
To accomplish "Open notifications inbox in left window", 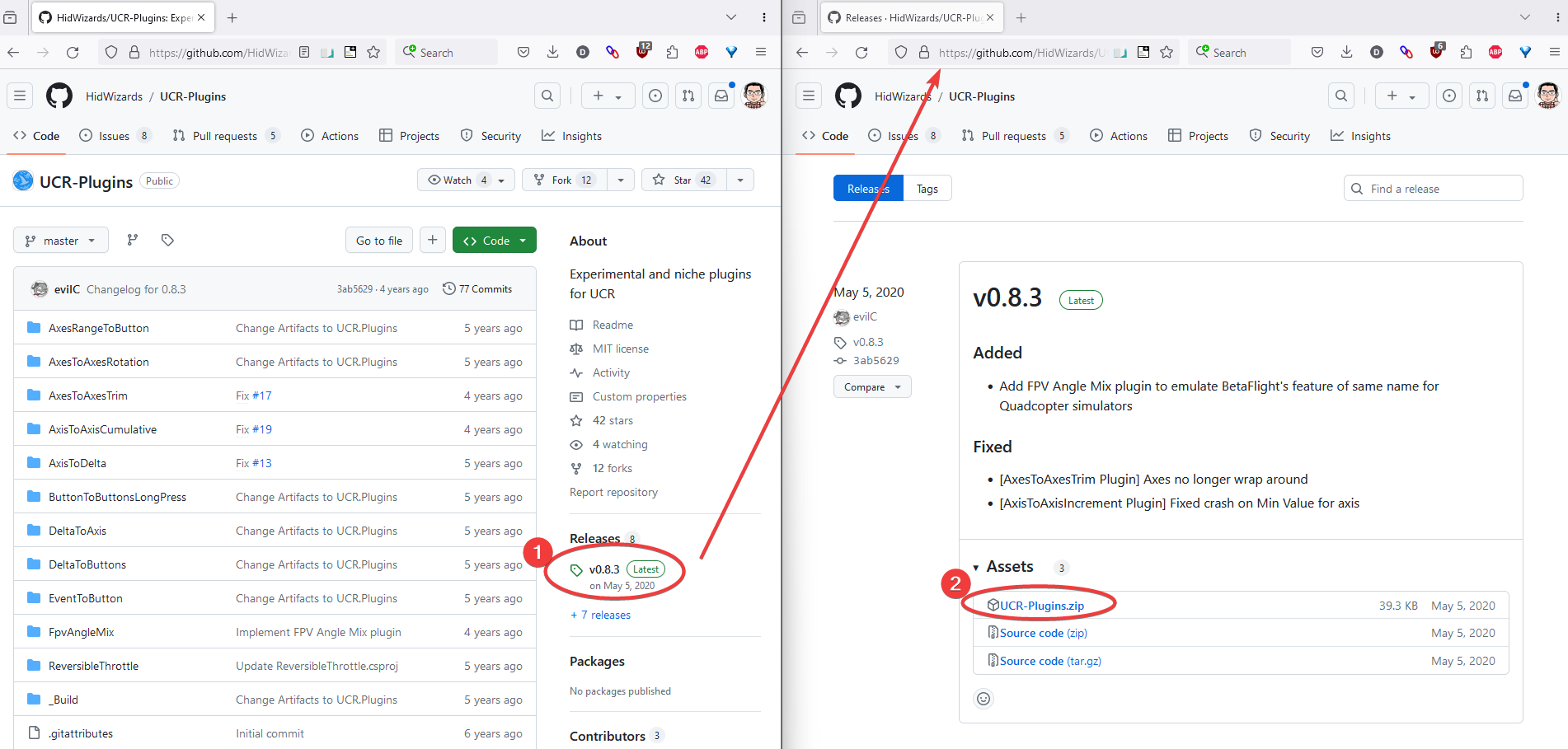I will pyautogui.click(x=721, y=96).
